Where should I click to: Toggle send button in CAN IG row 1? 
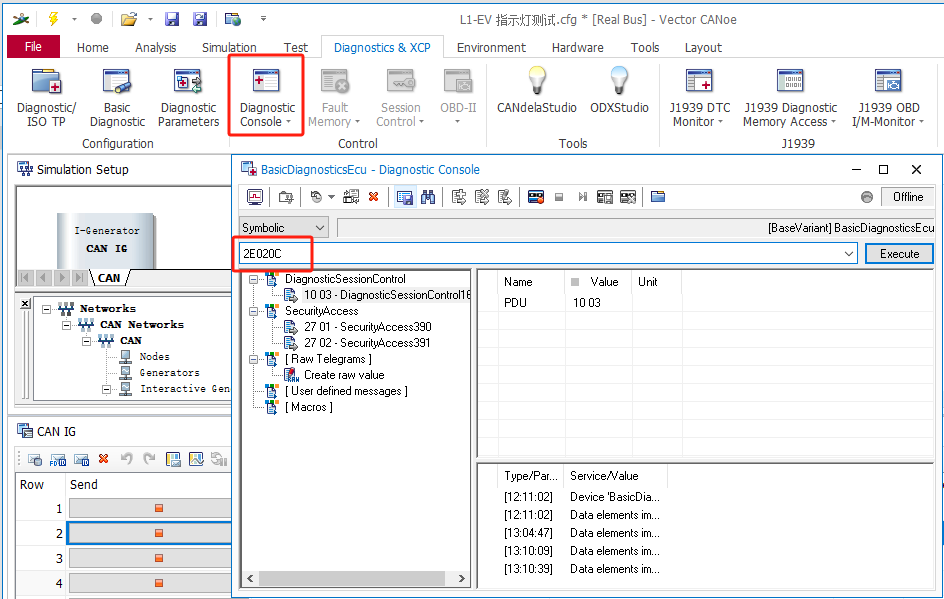tap(150, 508)
